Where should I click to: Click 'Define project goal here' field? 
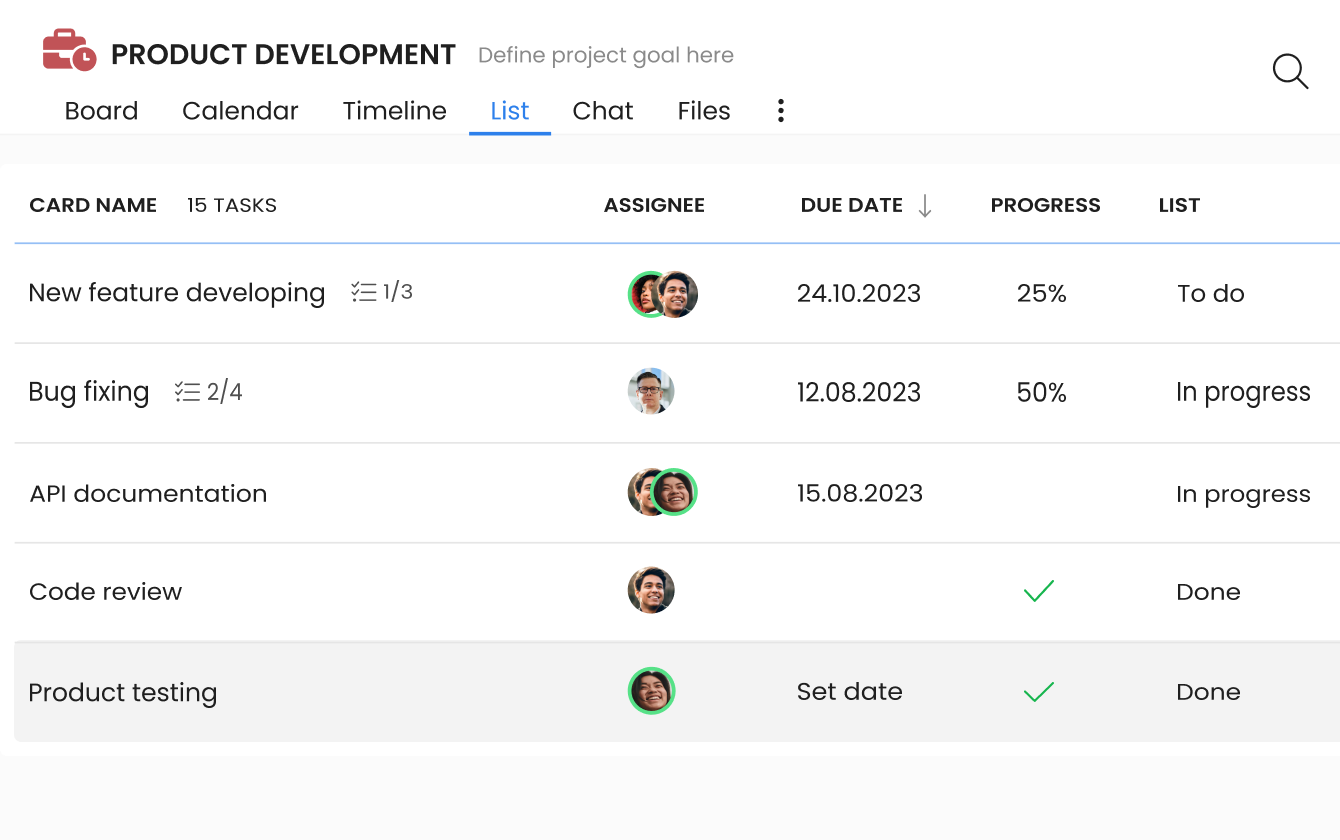tap(606, 56)
